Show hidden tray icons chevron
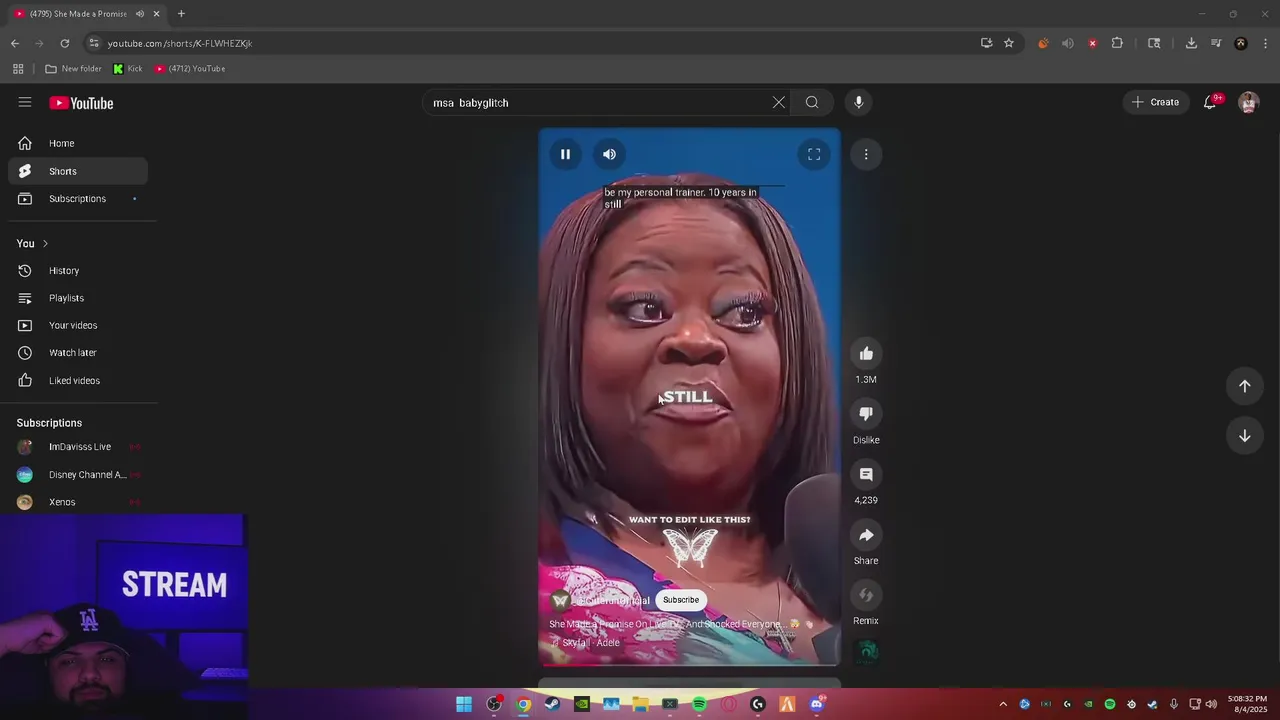1280x720 pixels. [x=1003, y=704]
